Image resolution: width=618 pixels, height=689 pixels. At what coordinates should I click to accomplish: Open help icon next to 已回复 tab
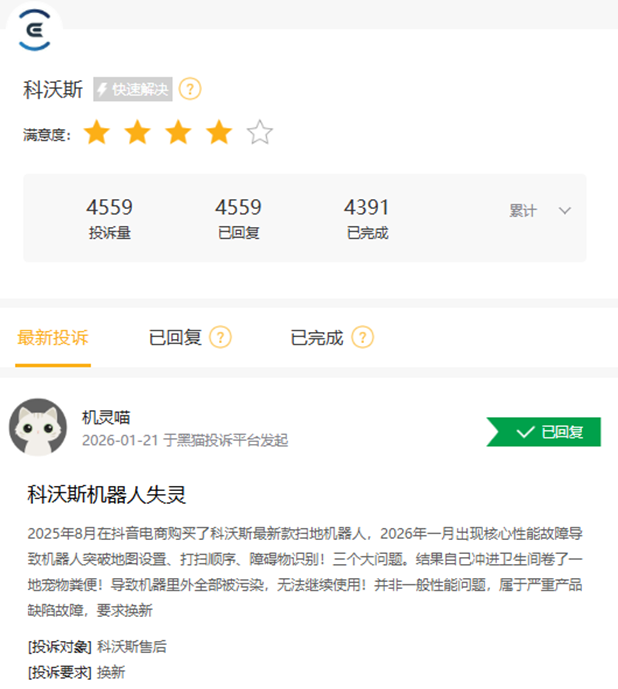tap(220, 337)
